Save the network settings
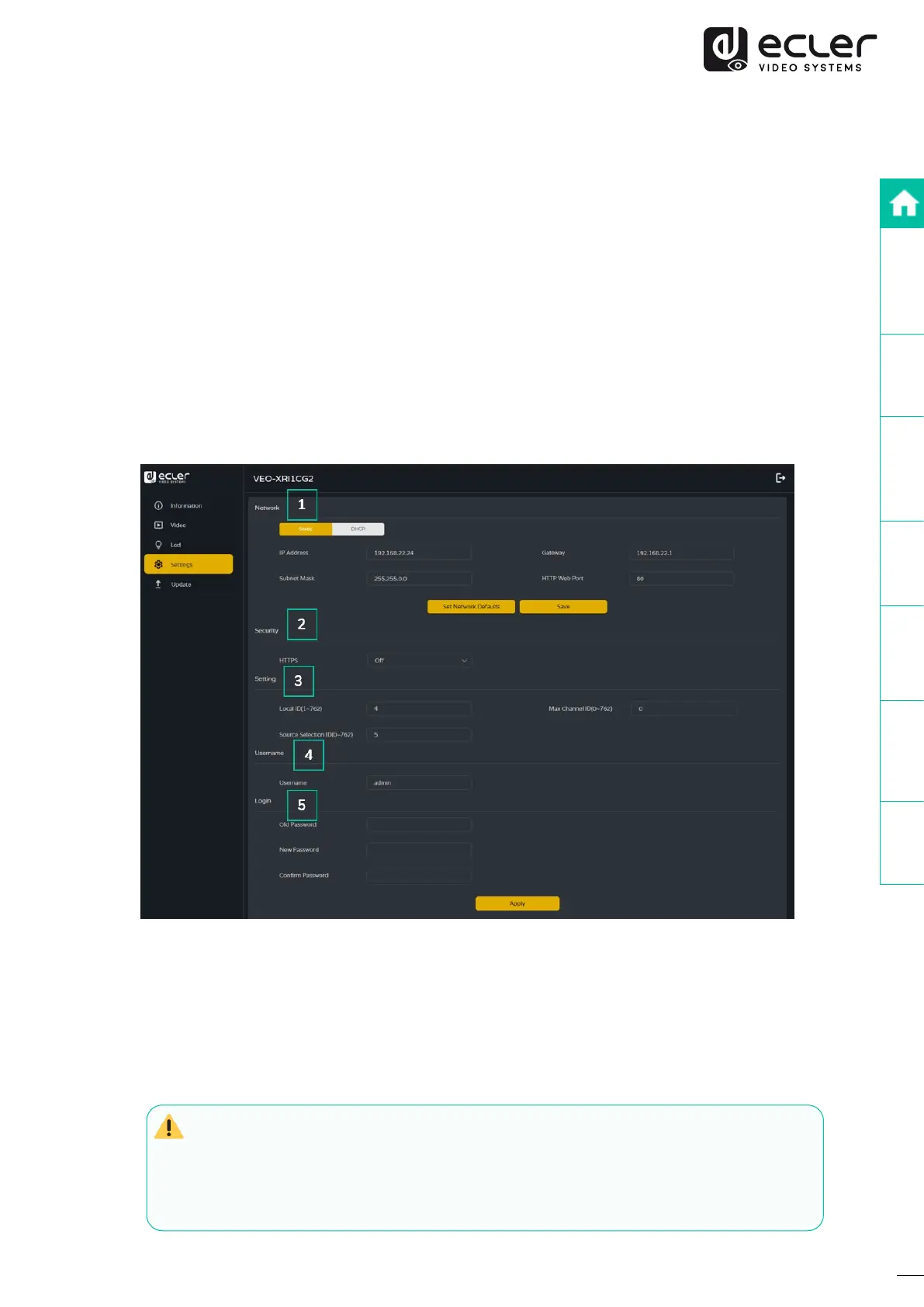This screenshot has width=924, height=1307. (x=563, y=607)
